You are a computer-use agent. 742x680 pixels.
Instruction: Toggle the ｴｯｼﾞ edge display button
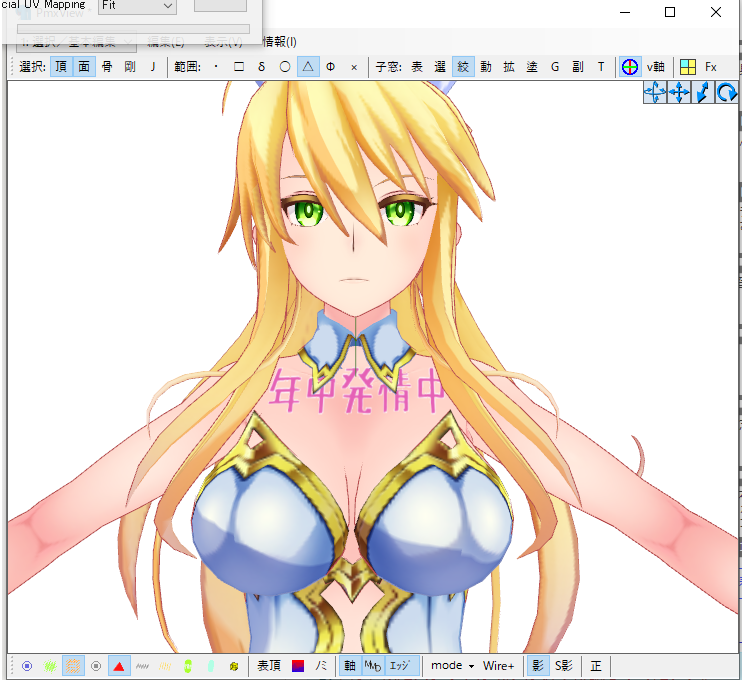400,666
